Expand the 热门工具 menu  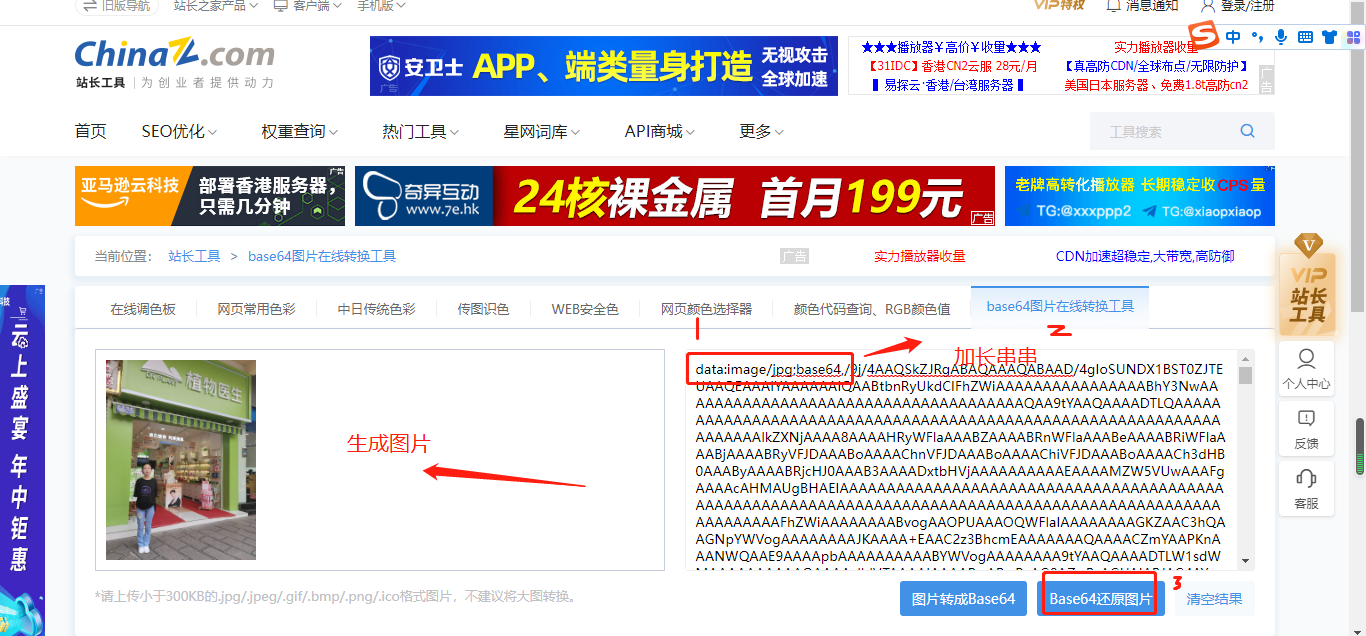pyautogui.click(x=420, y=131)
